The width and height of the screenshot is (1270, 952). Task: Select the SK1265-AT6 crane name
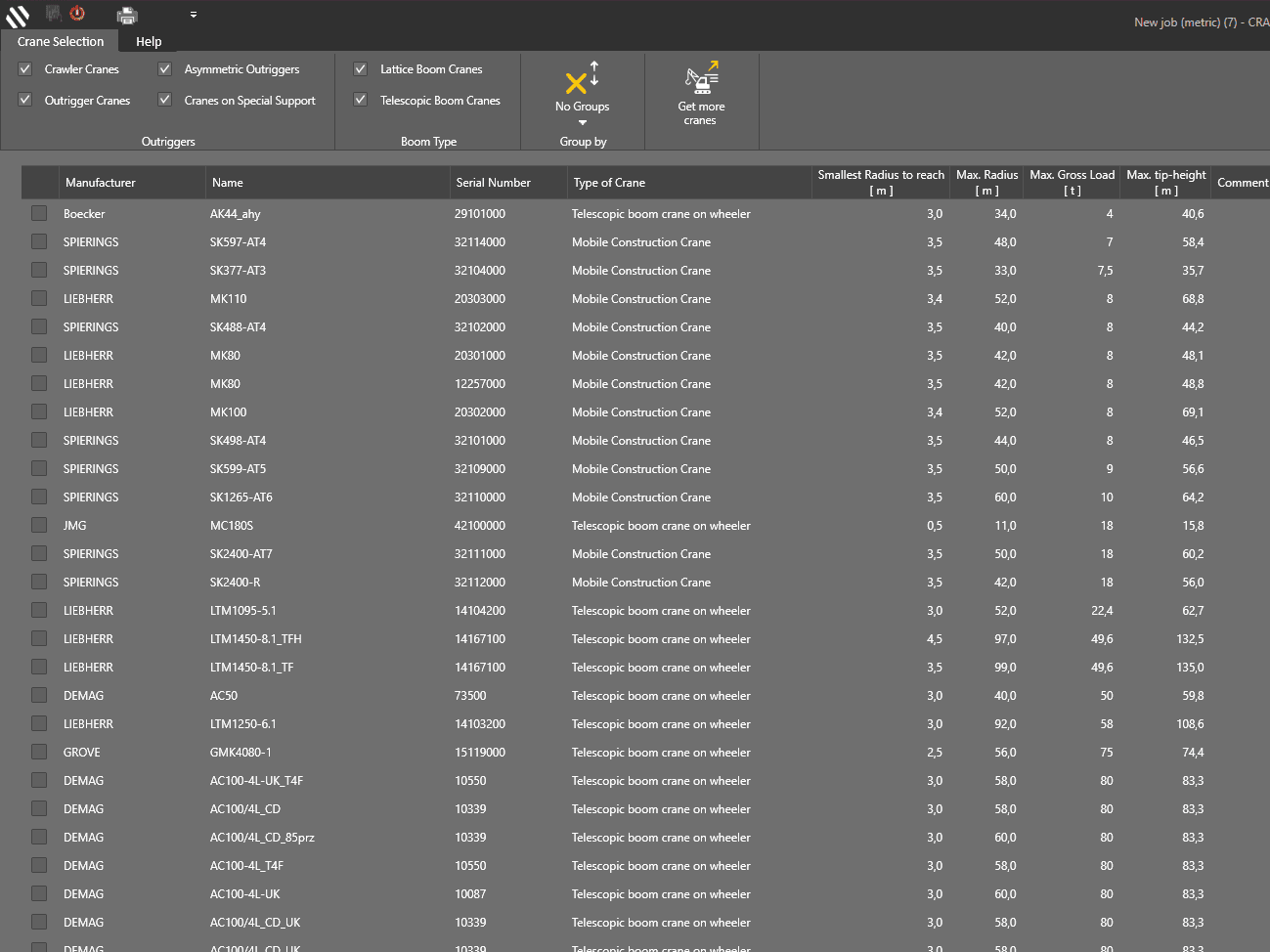[241, 498]
